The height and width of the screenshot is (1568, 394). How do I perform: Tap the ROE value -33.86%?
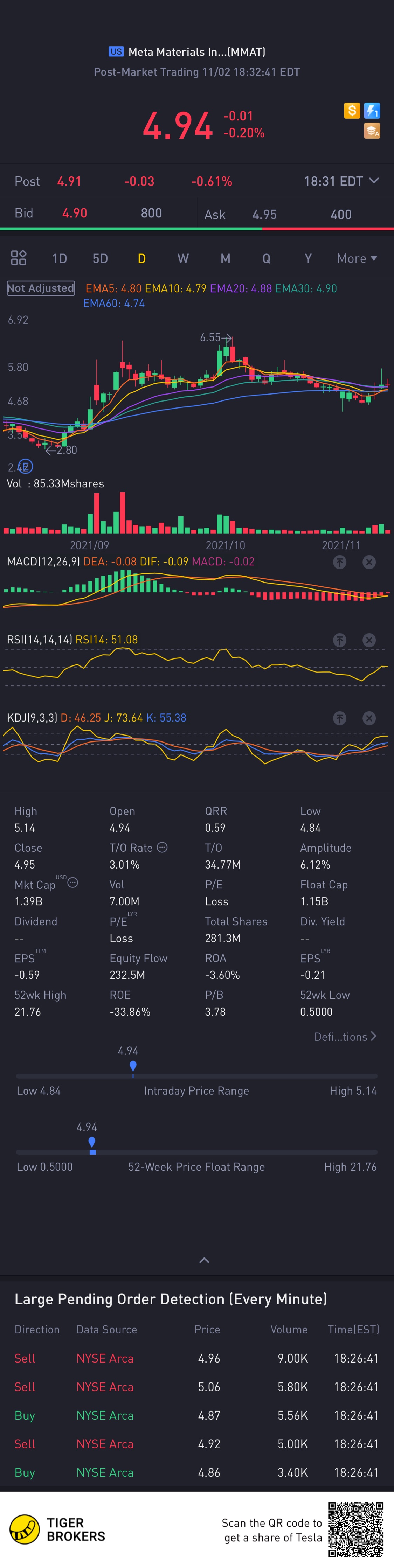click(x=130, y=1012)
